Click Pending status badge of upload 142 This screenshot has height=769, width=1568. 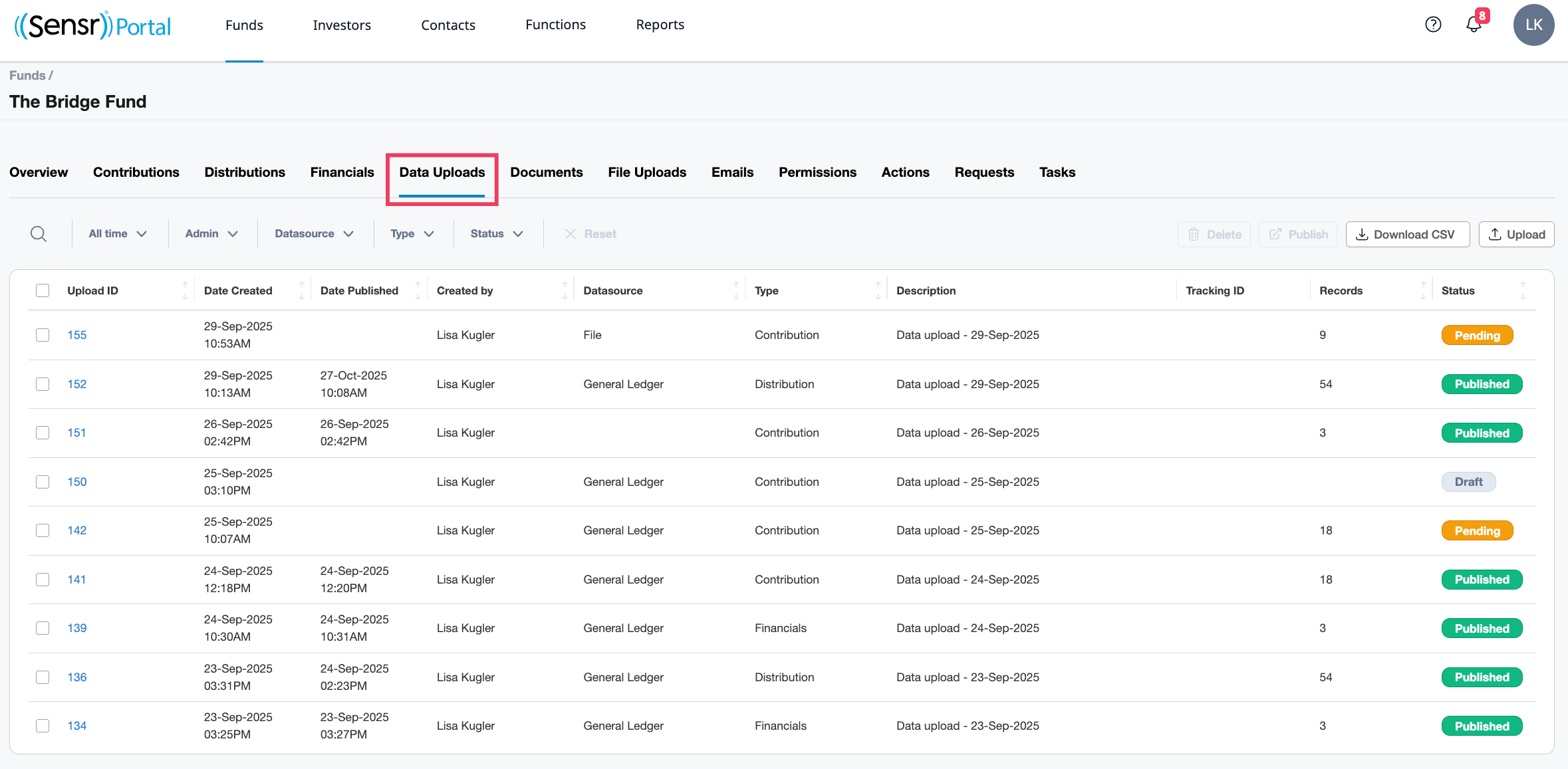[x=1477, y=530]
